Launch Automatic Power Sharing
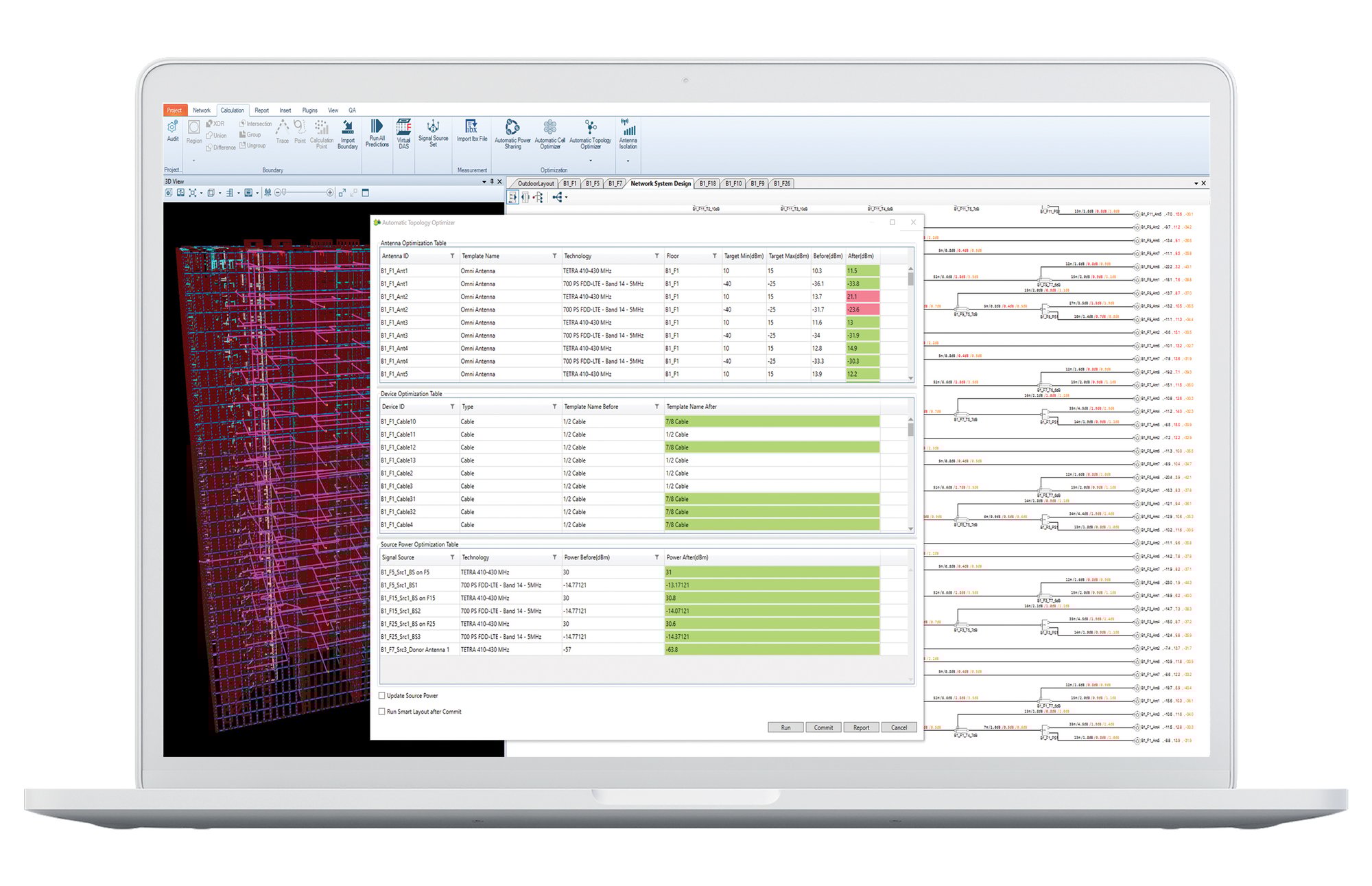 coord(512,134)
